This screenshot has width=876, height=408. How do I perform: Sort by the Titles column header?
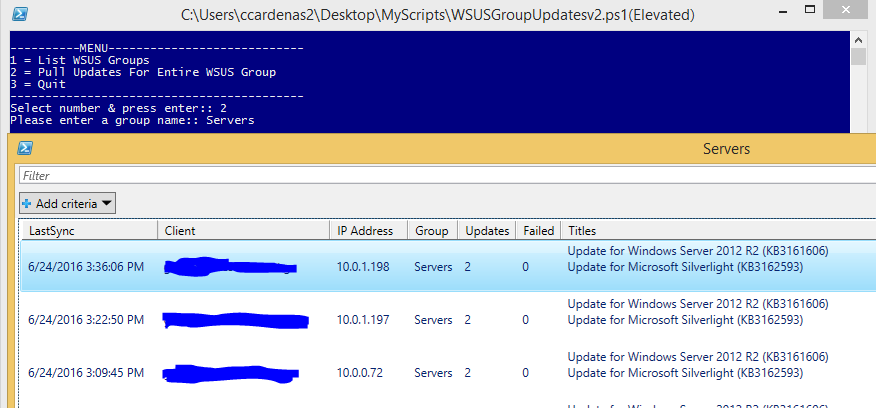pyautogui.click(x=718, y=231)
